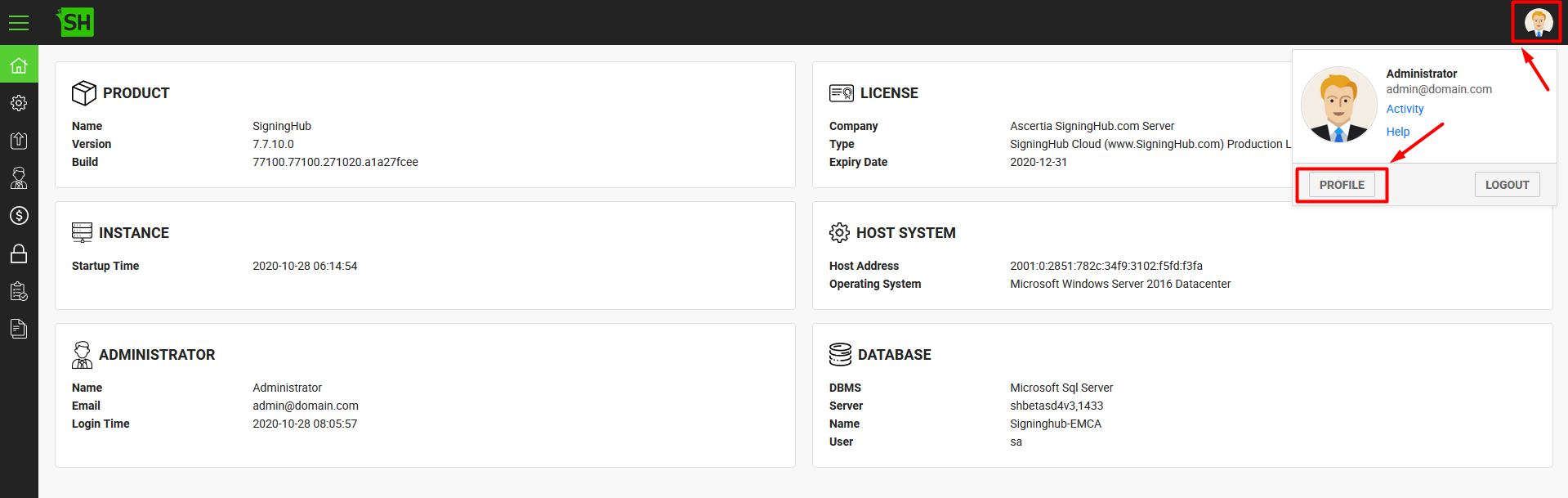The image size is (1568, 498).
Task: Click the DATABASE stack icon
Action: point(840,355)
